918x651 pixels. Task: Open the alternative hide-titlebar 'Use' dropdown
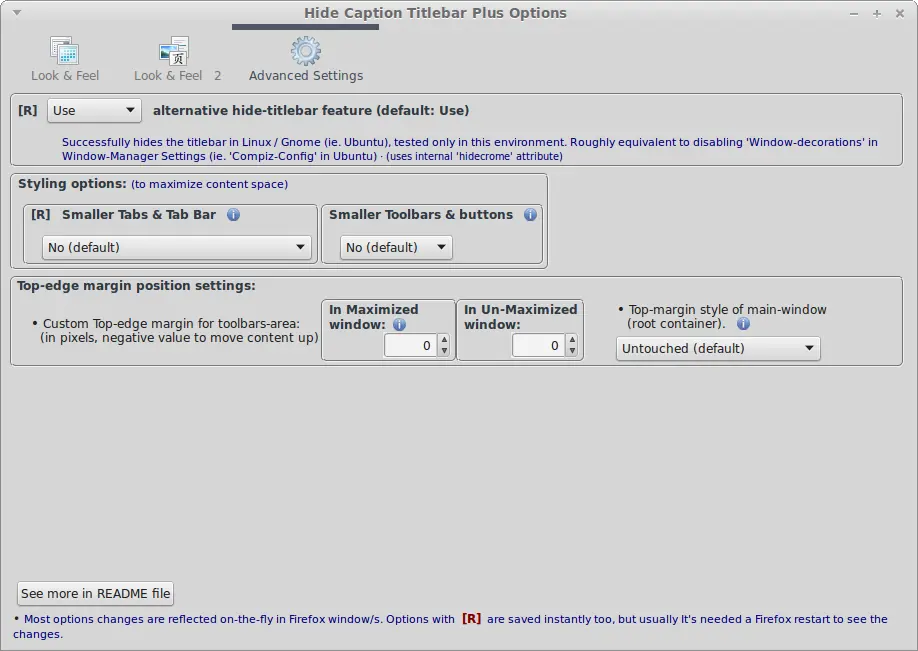[x=94, y=111]
